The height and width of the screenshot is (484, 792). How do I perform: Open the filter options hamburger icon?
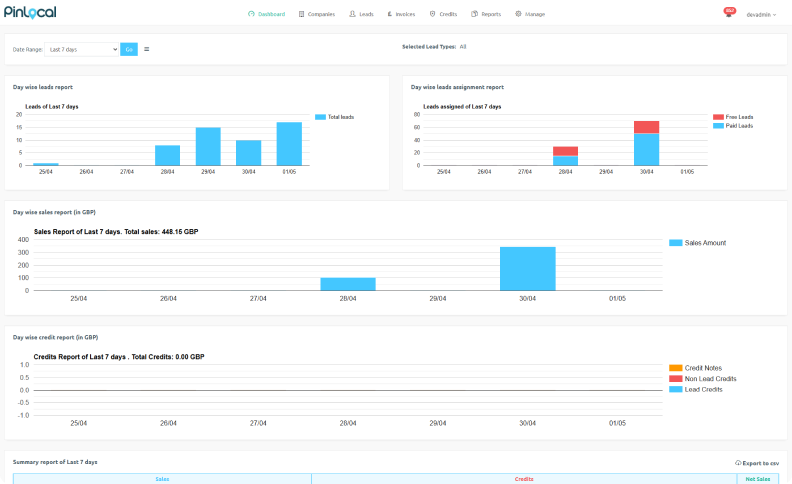pos(147,49)
